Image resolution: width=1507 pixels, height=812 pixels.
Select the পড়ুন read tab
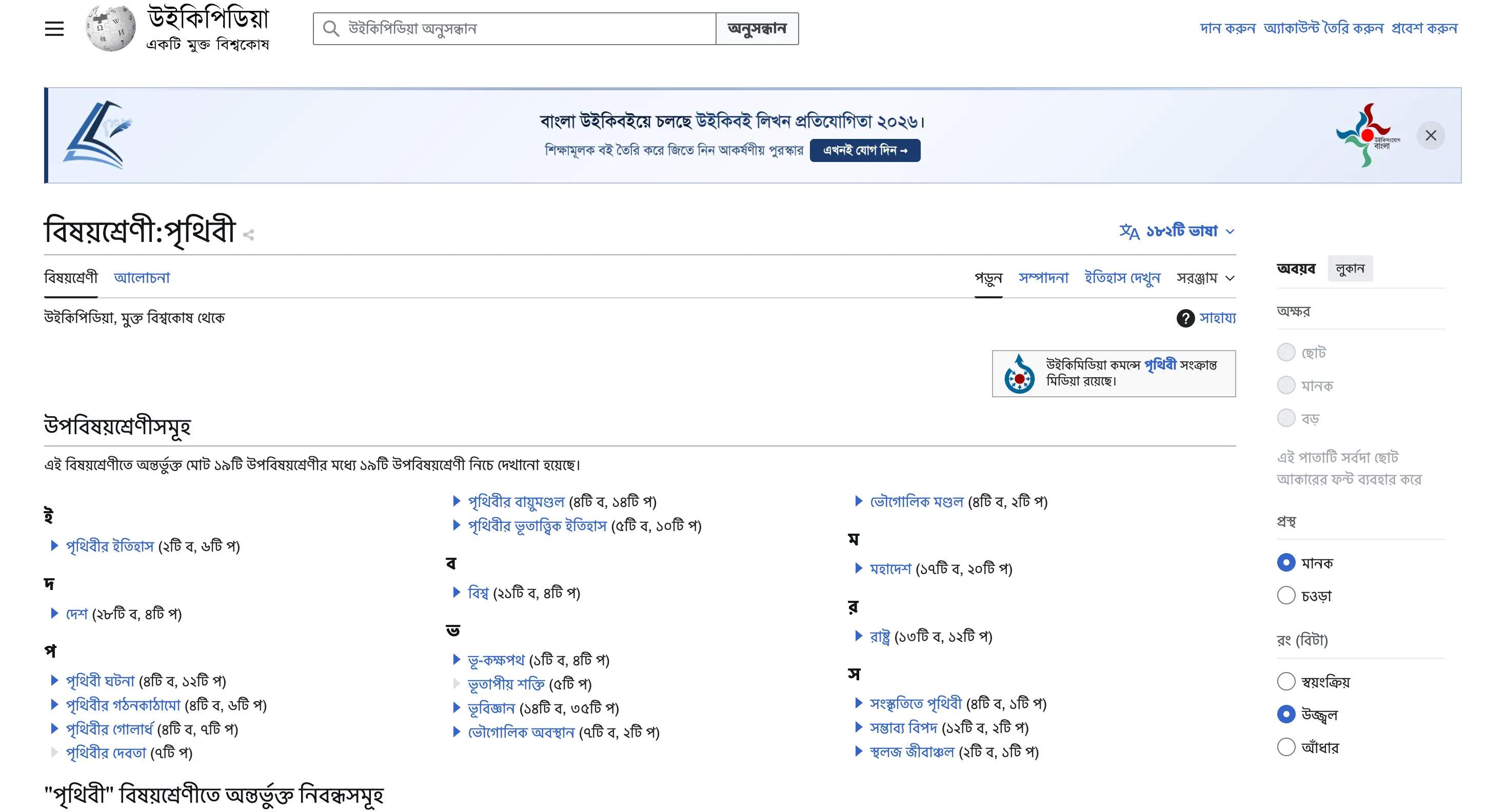tap(988, 278)
